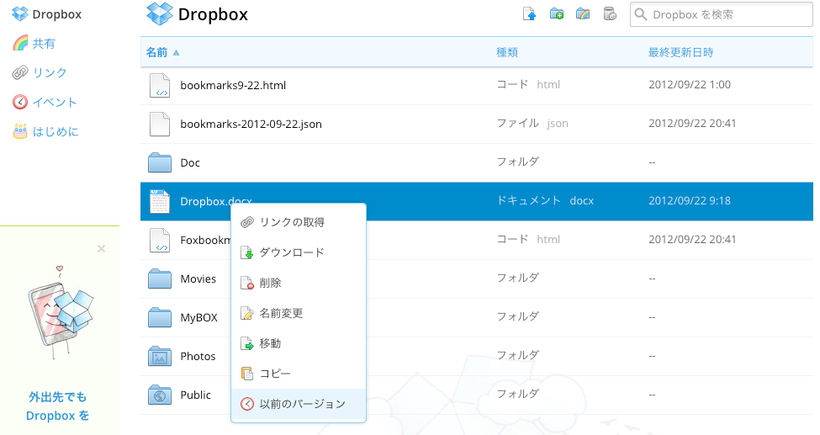
Task: Click the code file icon of Foxbookmark row
Action: tap(160, 240)
